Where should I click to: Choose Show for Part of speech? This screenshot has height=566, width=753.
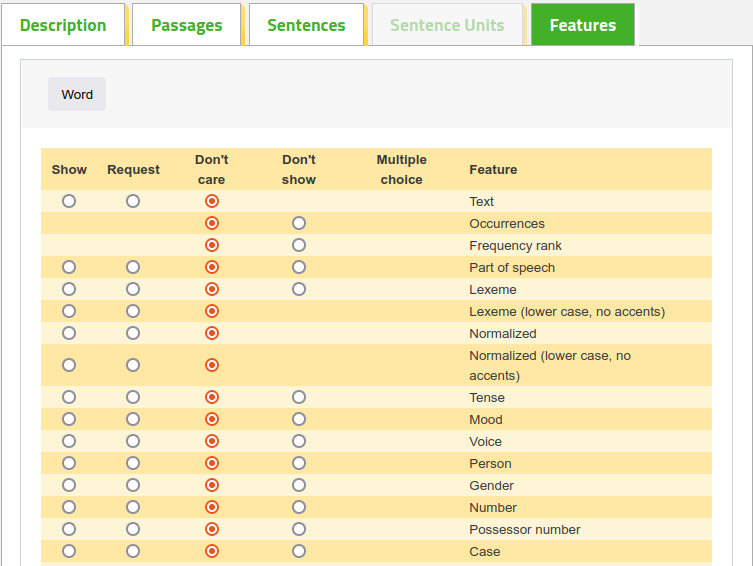click(x=69, y=267)
